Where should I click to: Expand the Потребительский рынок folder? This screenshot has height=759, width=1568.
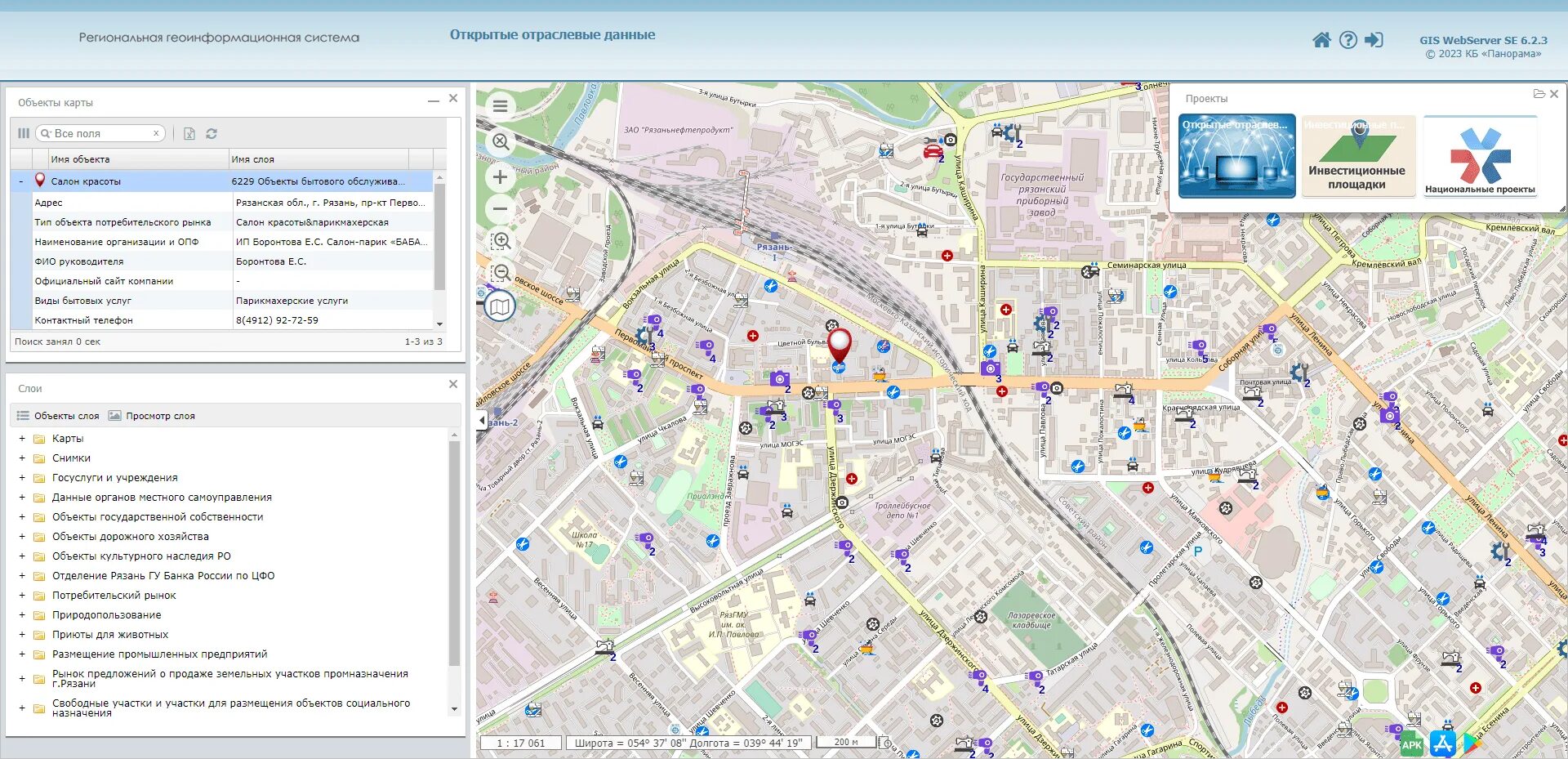coord(22,596)
